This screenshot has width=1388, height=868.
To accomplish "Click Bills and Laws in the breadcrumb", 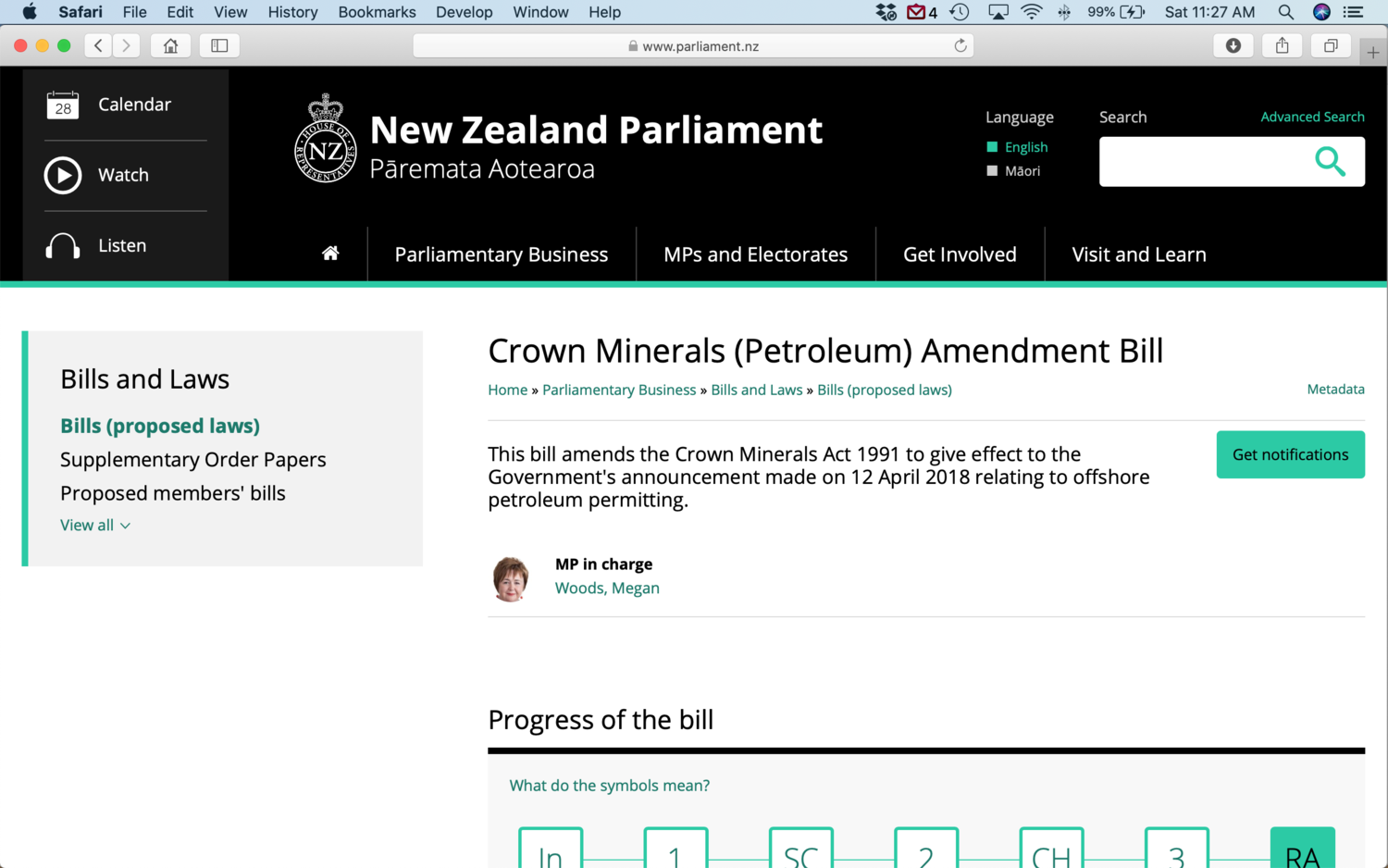I will click(756, 390).
